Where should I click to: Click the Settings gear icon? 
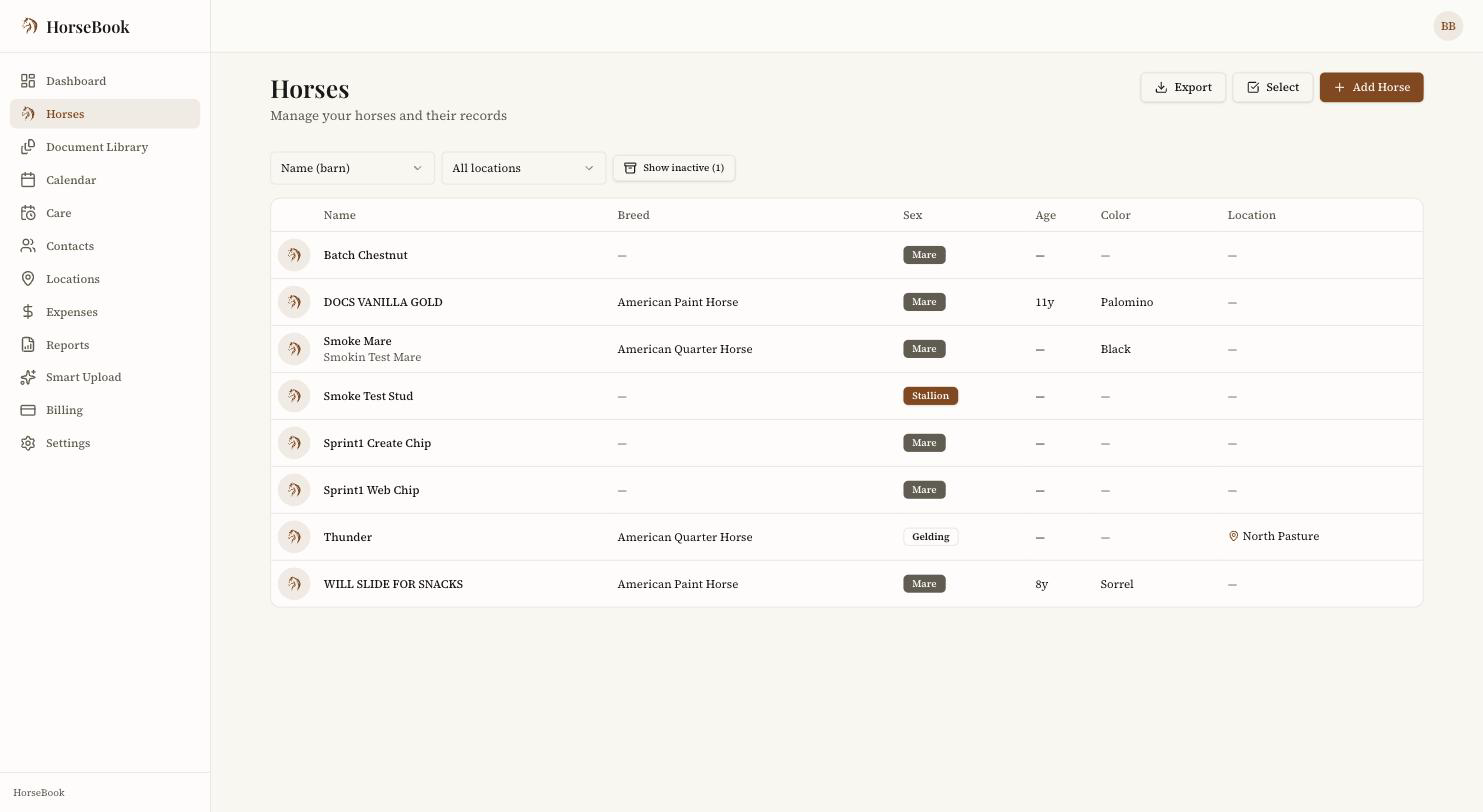pos(28,443)
